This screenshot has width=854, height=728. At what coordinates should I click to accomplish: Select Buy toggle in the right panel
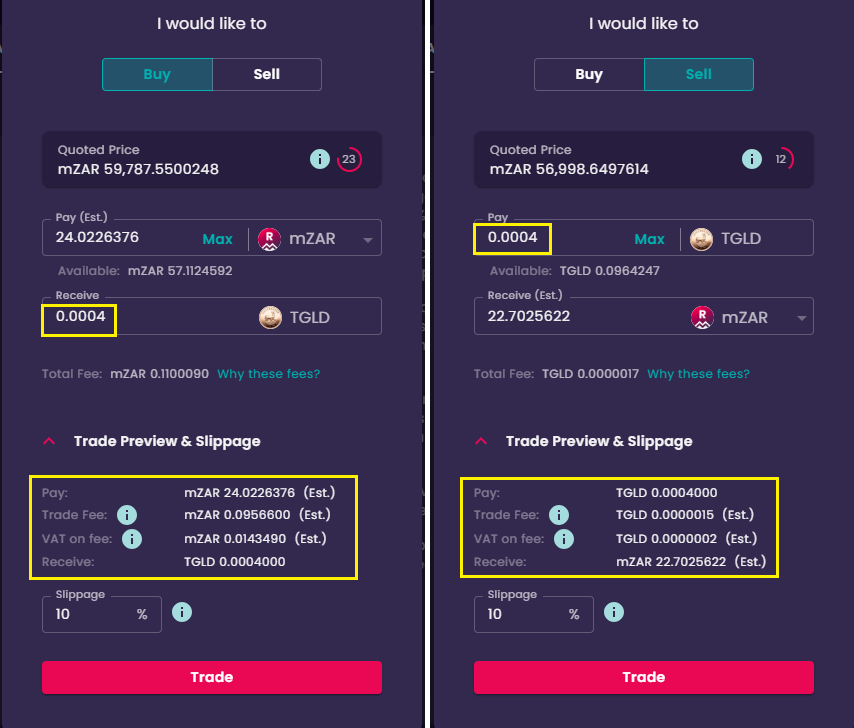pos(589,74)
